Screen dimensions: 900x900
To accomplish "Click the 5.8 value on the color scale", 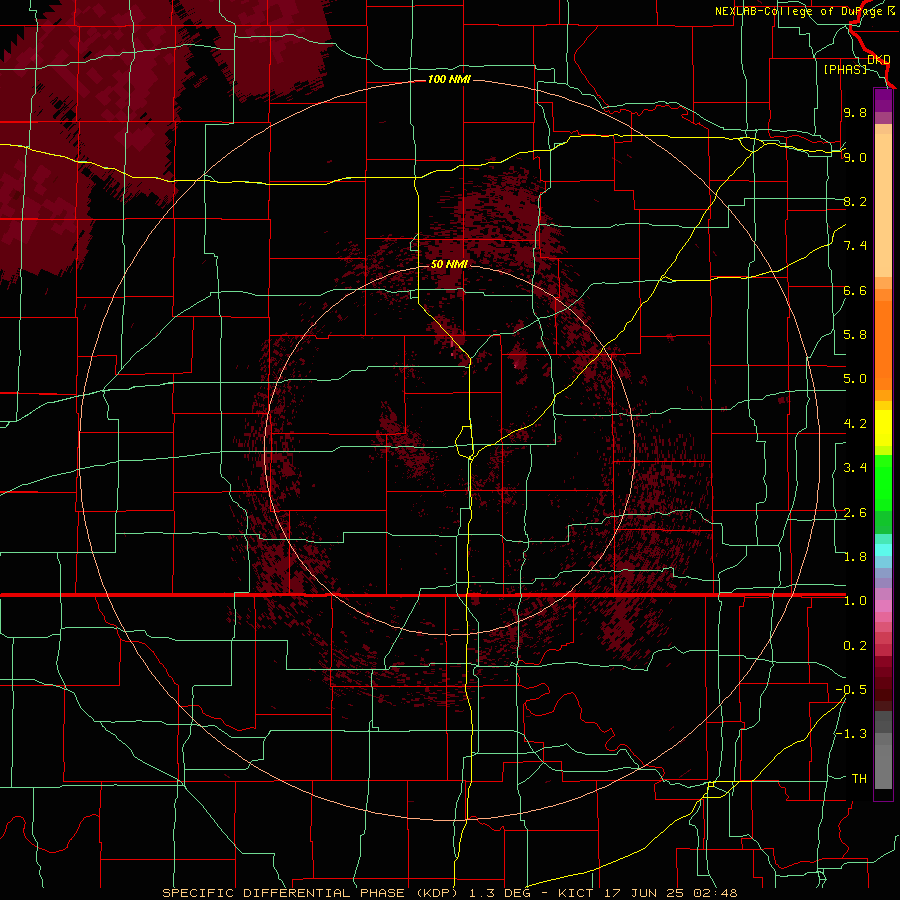I will pyautogui.click(x=855, y=335).
